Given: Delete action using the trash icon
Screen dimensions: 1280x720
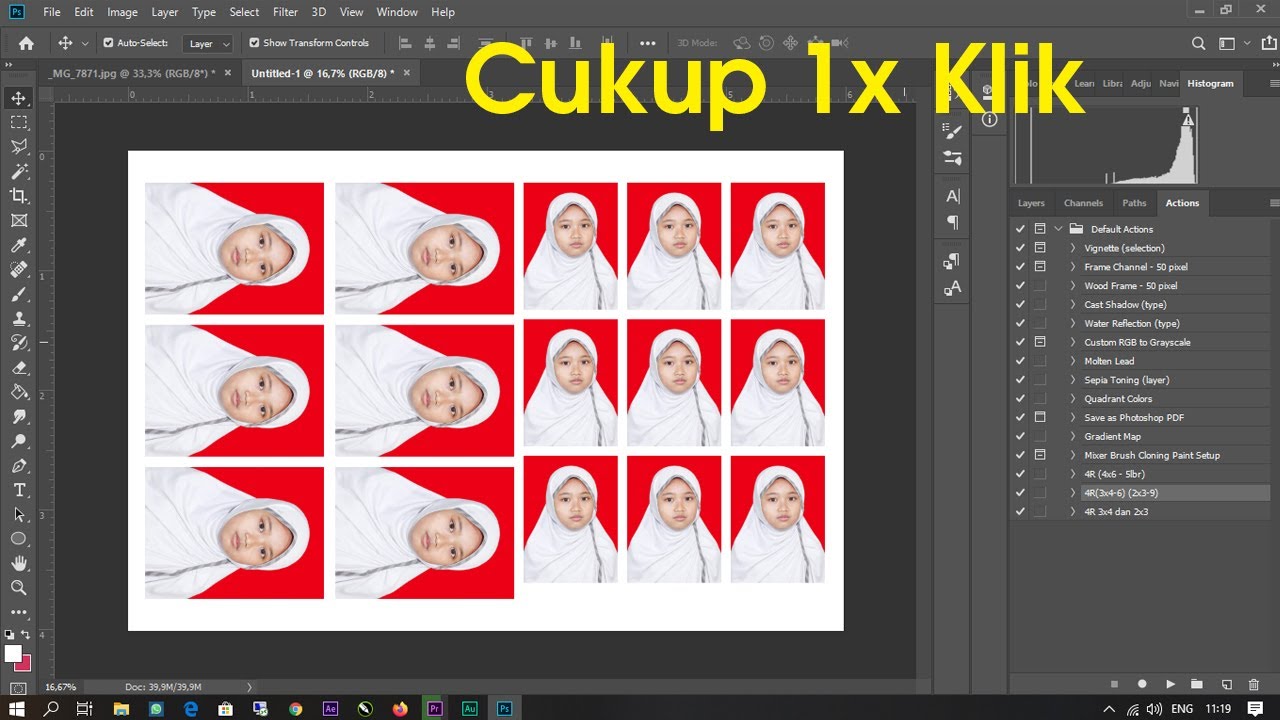Looking at the screenshot, I should [1254, 684].
